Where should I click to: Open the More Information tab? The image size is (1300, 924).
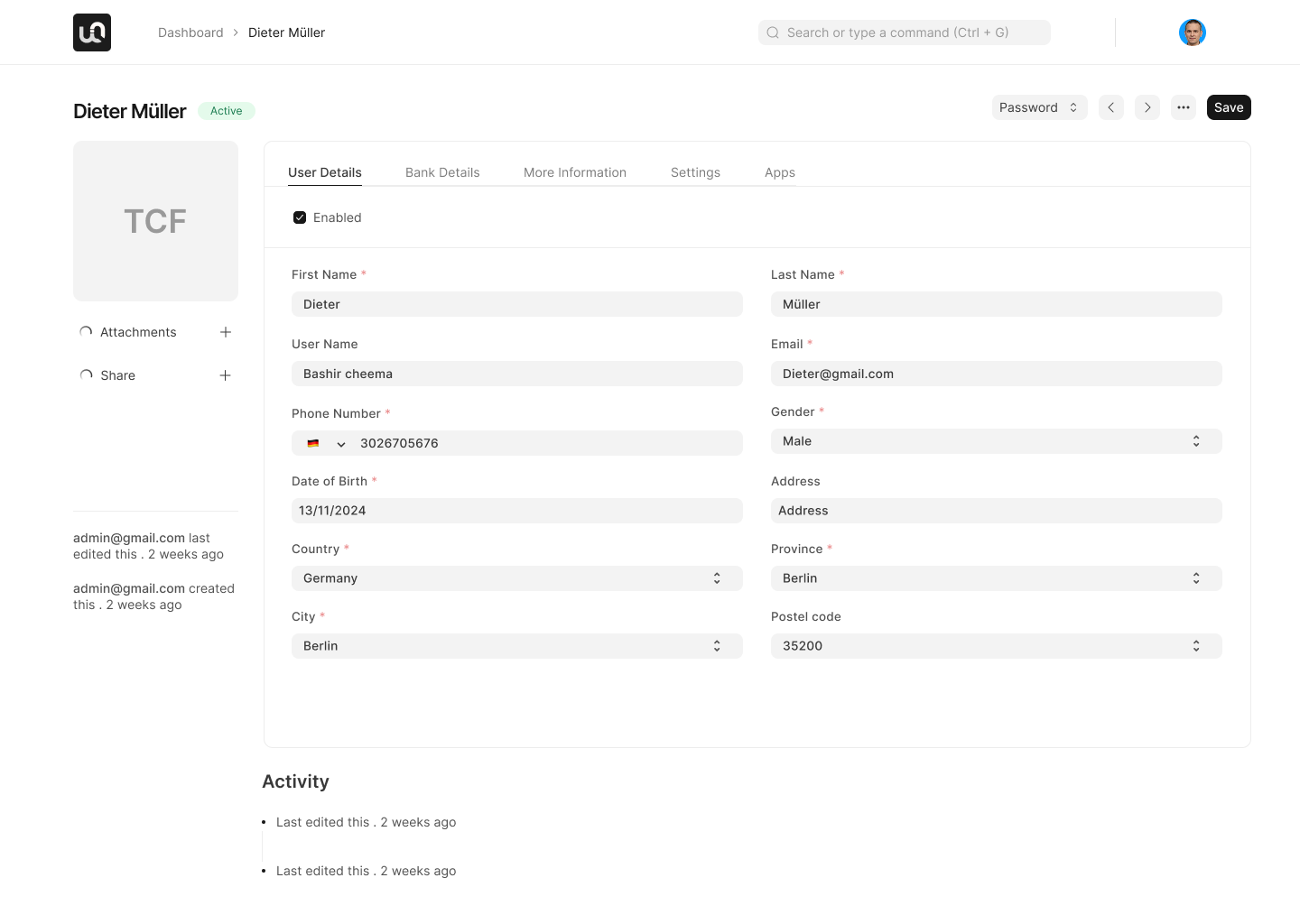(575, 172)
